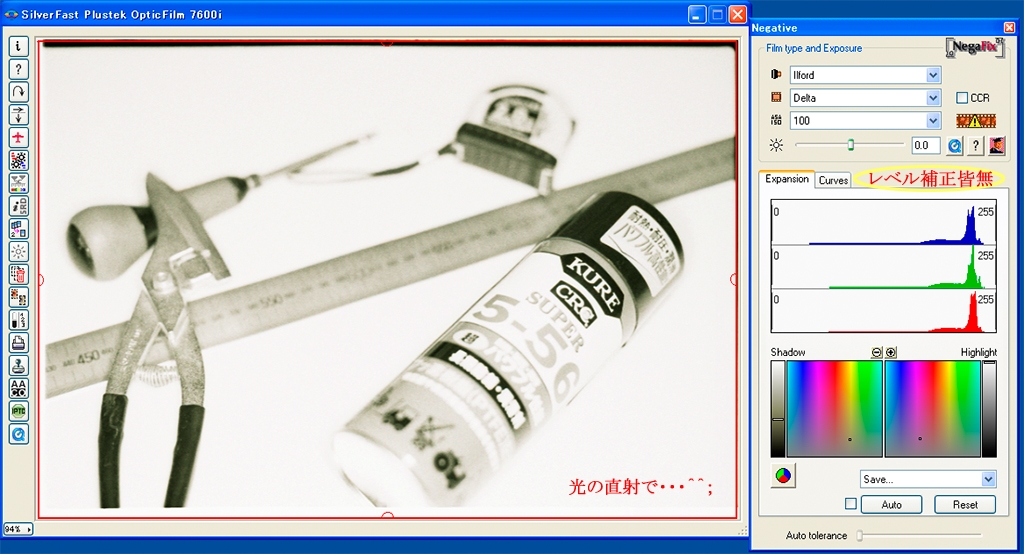Click the Auto tolerance slider handle
1024x554 pixels.
pyautogui.click(x=860, y=536)
